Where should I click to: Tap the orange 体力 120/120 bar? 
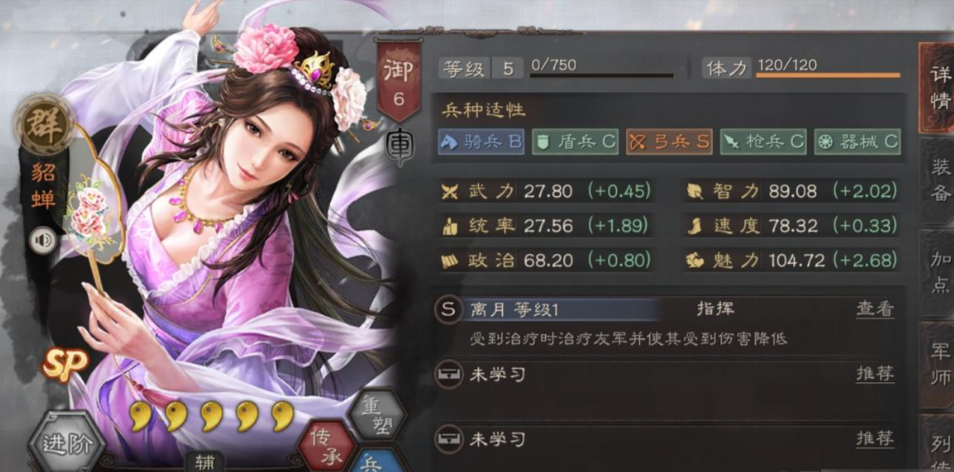(828, 76)
